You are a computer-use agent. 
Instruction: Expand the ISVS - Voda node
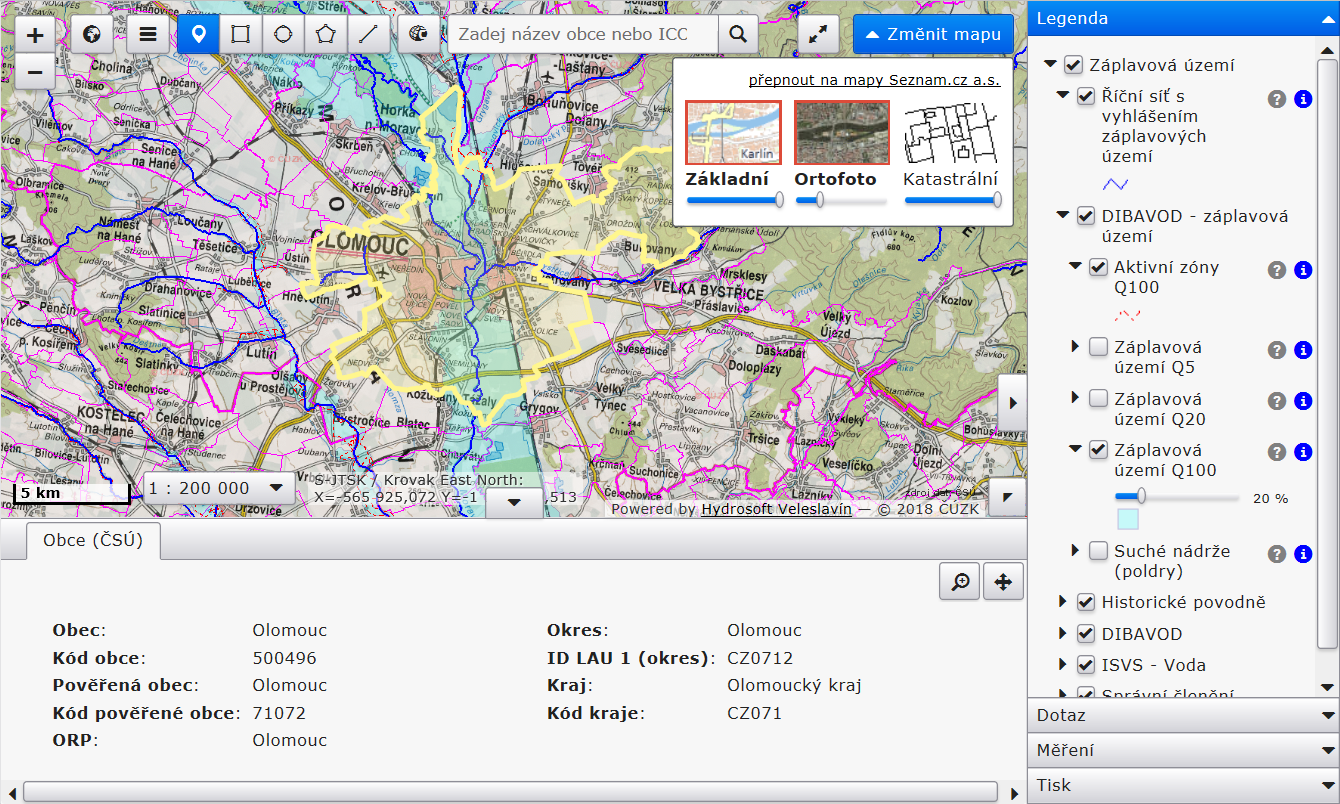coord(1063,665)
